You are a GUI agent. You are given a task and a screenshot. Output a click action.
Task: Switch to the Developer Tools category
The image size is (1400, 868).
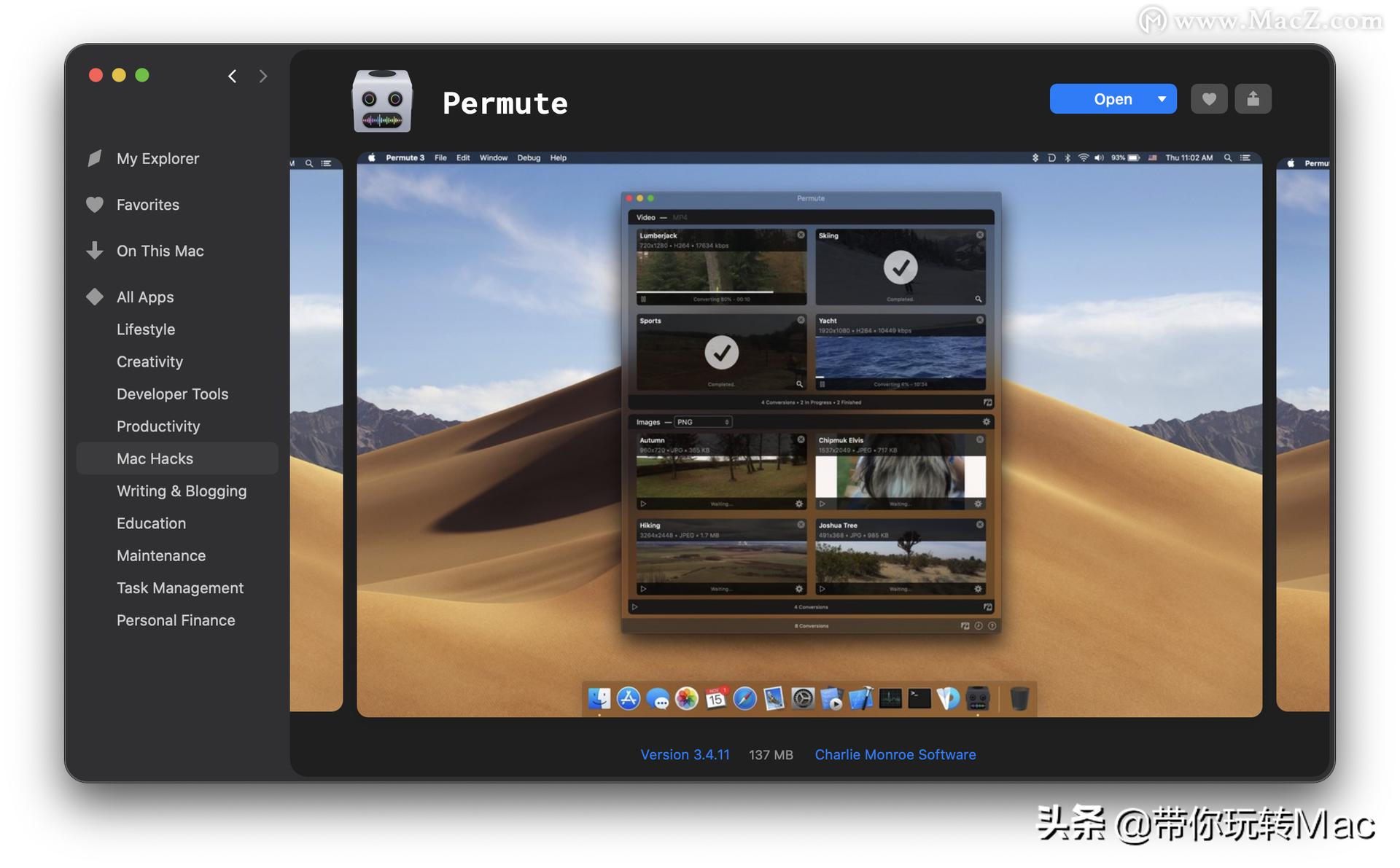pos(172,394)
